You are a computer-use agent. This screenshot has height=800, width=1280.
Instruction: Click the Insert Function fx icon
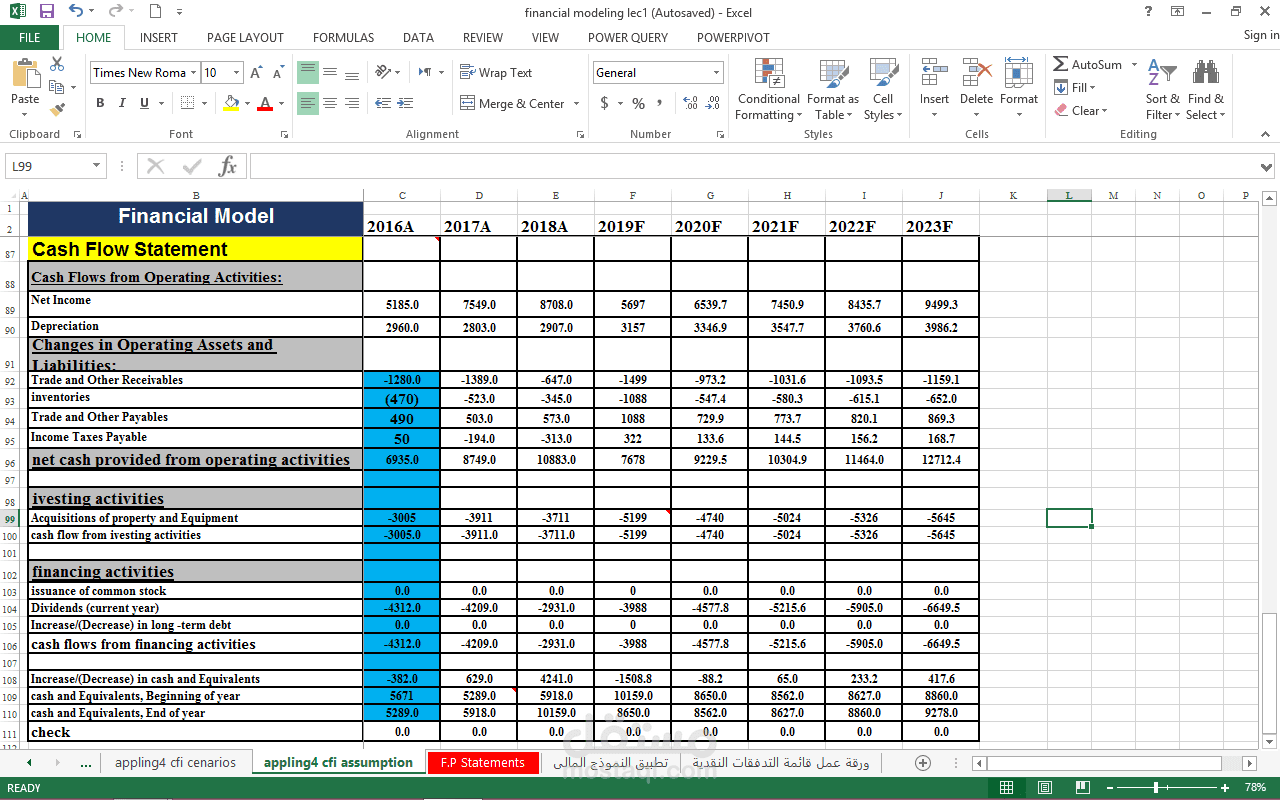(228, 166)
